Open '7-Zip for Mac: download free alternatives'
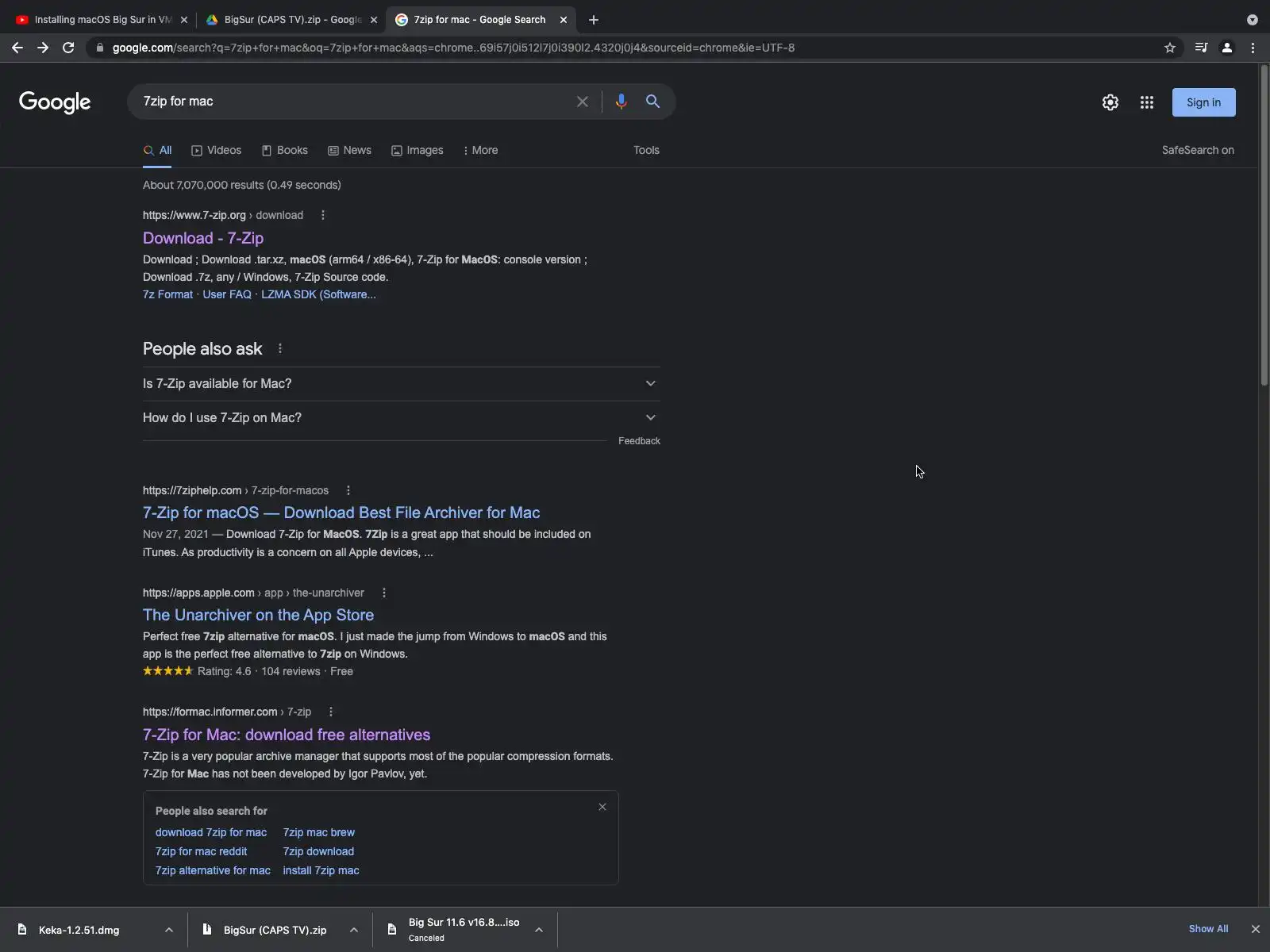This screenshot has height=952, width=1270. (287, 735)
